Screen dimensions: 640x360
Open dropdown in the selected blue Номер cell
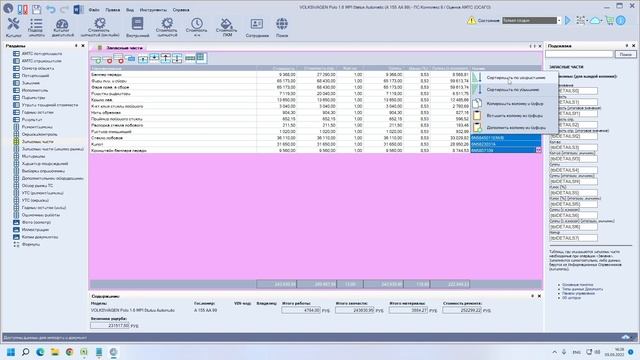pyautogui.click(x=538, y=150)
